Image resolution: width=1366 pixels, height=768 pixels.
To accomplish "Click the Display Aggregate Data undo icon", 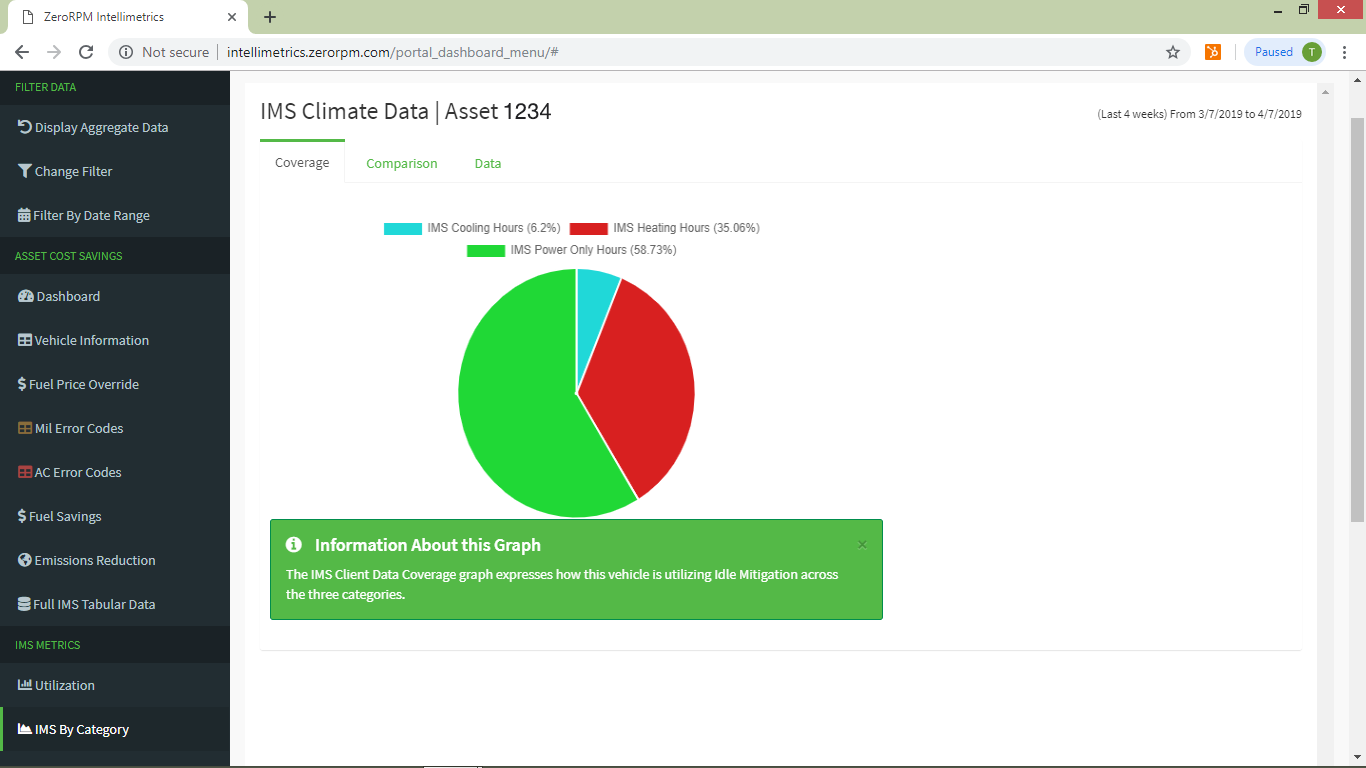I will 25,127.
